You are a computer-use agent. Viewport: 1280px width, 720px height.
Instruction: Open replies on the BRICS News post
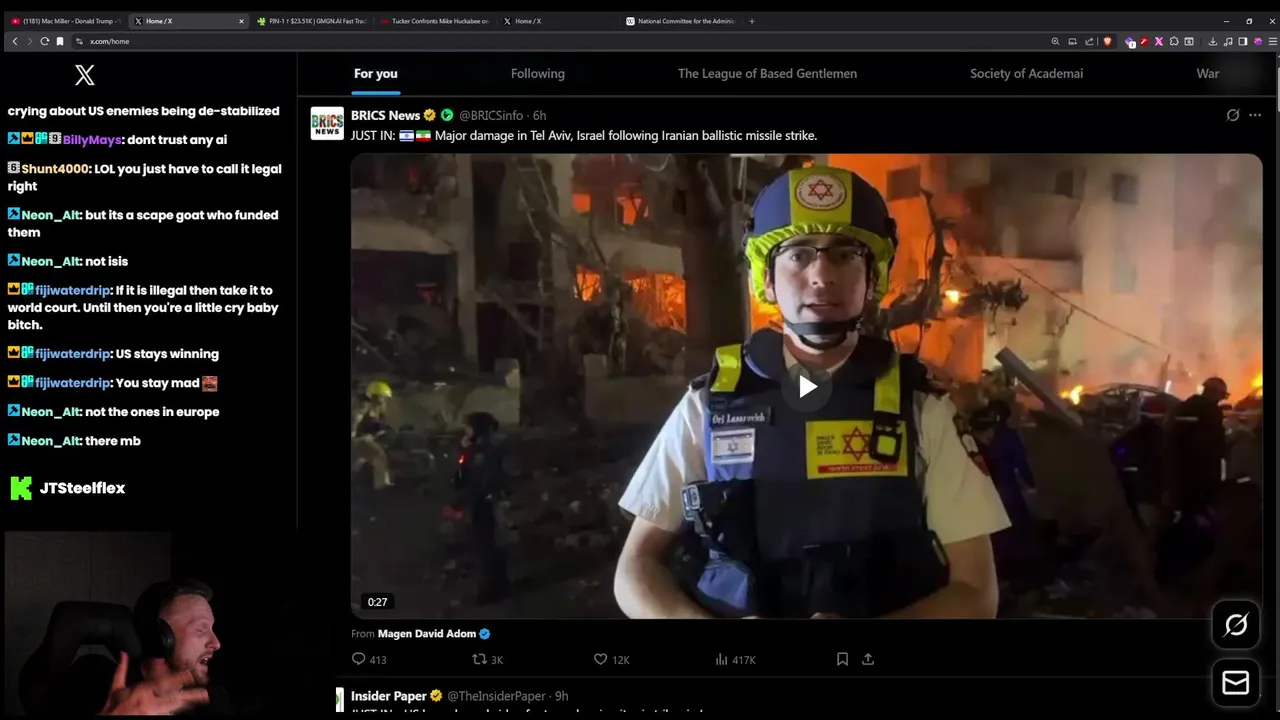coord(369,659)
